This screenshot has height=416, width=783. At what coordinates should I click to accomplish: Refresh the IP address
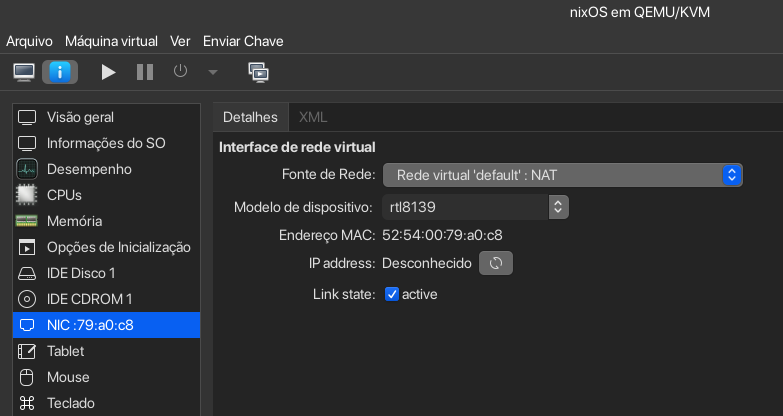pos(496,263)
